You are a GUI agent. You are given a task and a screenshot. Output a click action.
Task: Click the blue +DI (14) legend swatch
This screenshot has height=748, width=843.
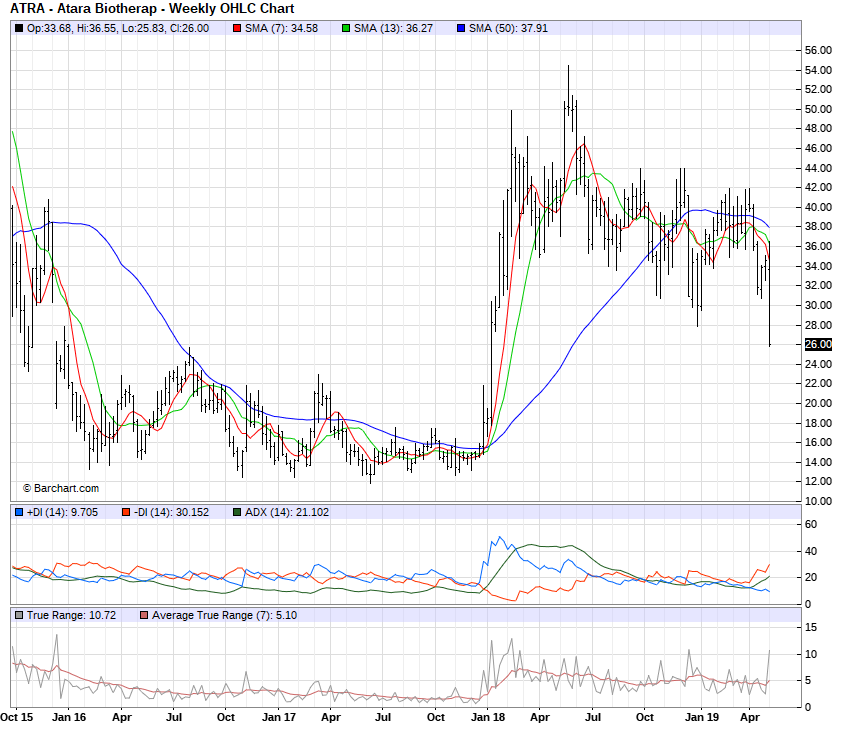click(19, 512)
